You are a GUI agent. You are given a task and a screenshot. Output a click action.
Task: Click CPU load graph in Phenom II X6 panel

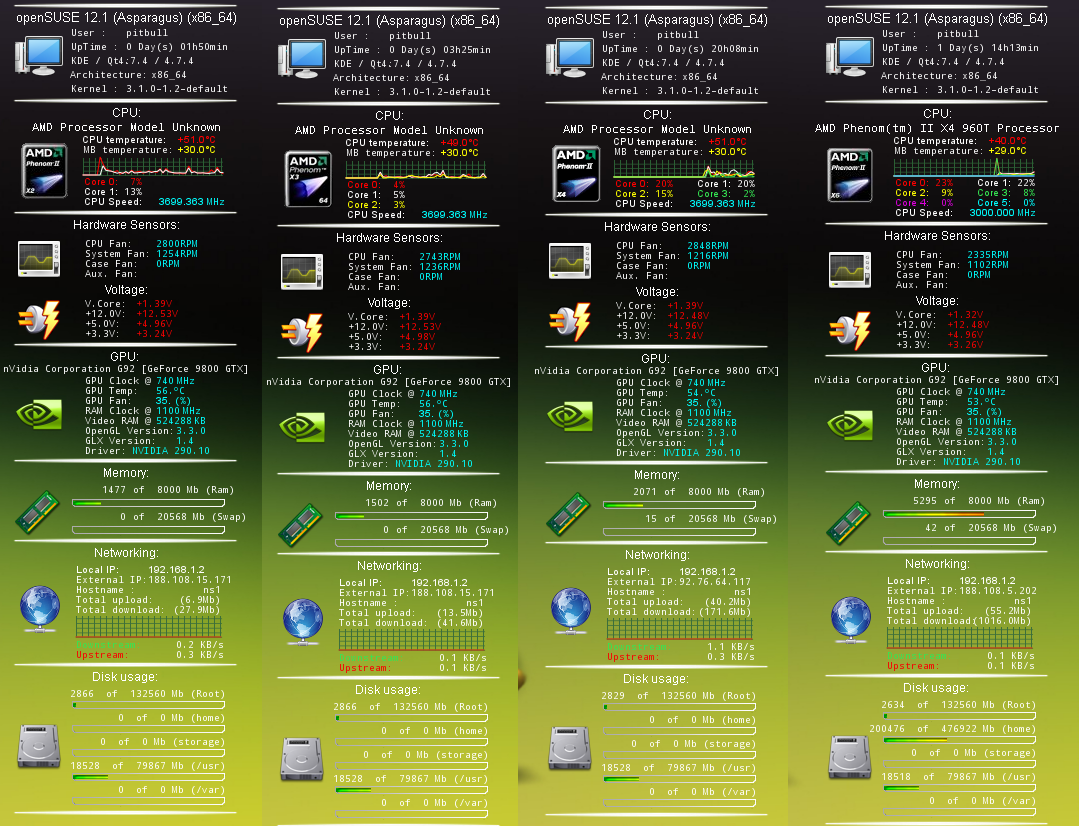[964, 167]
